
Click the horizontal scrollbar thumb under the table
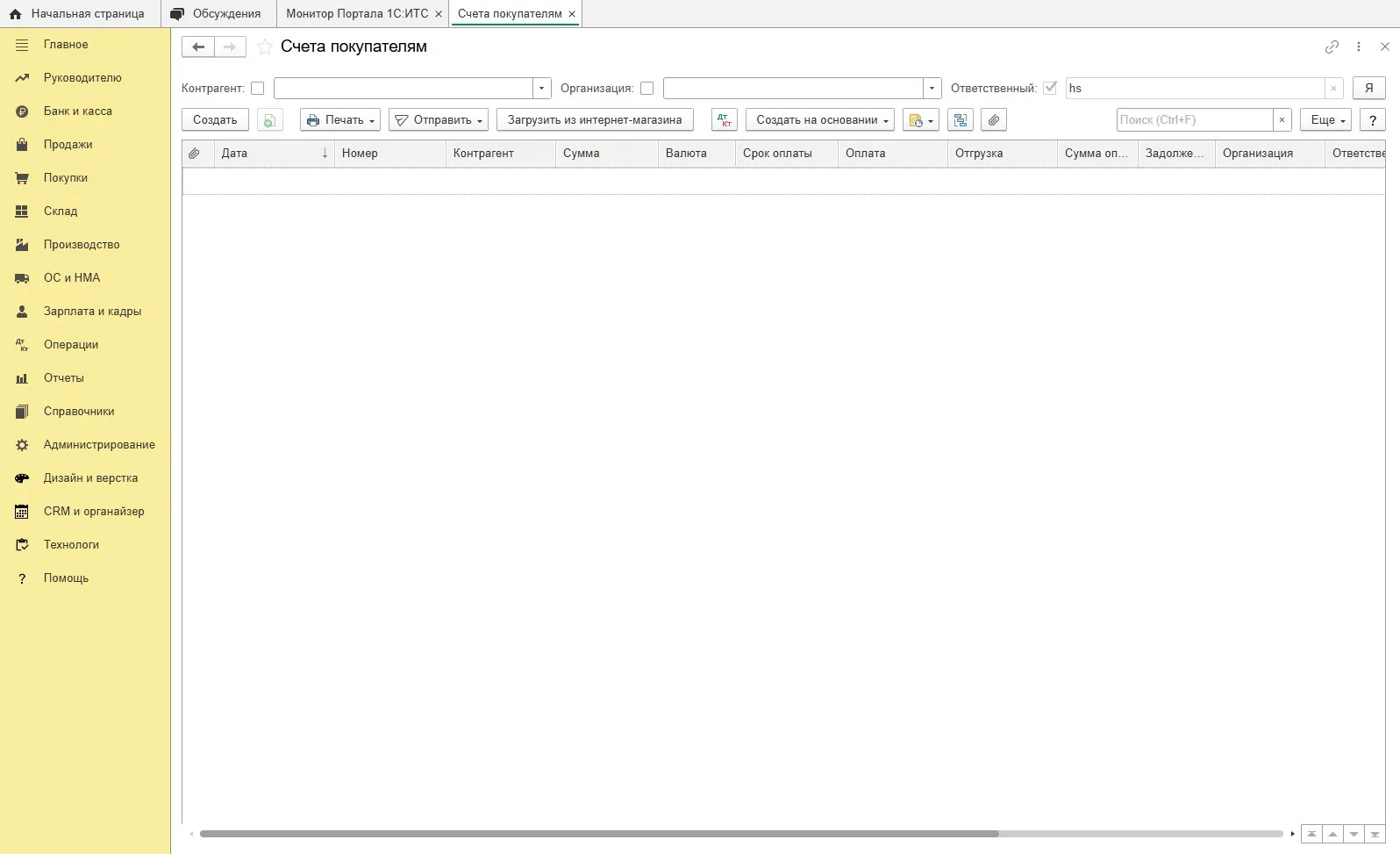pyautogui.click(x=599, y=834)
